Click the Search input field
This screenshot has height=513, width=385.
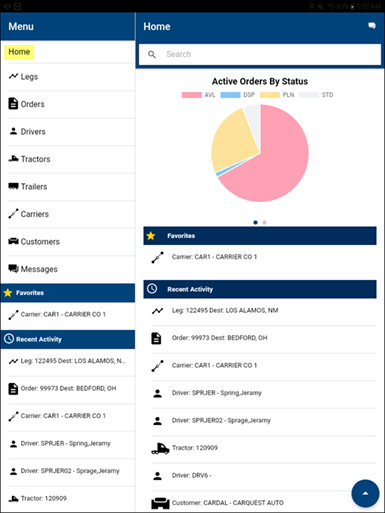pyautogui.click(x=260, y=54)
